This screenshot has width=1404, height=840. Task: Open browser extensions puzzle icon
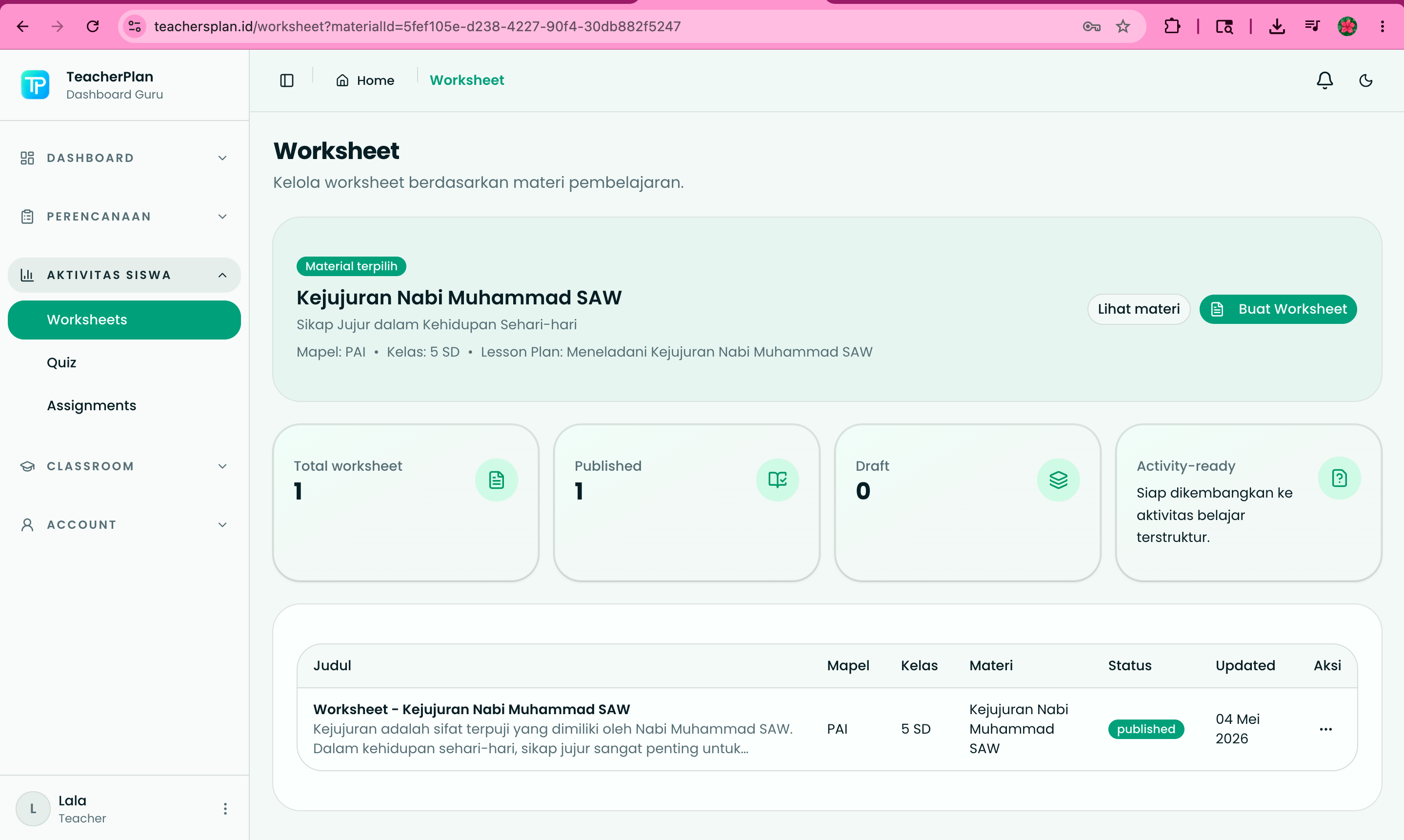coord(1173,26)
